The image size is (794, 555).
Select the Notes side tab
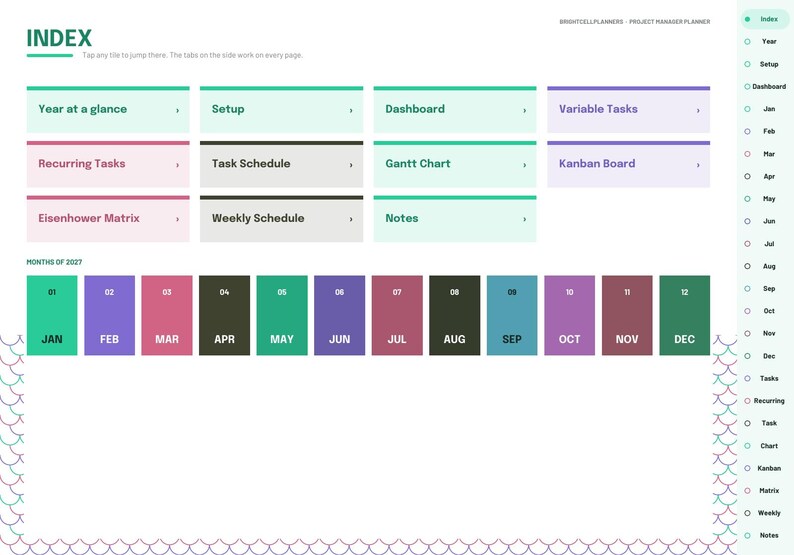pyautogui.click(x=765, y=535)
